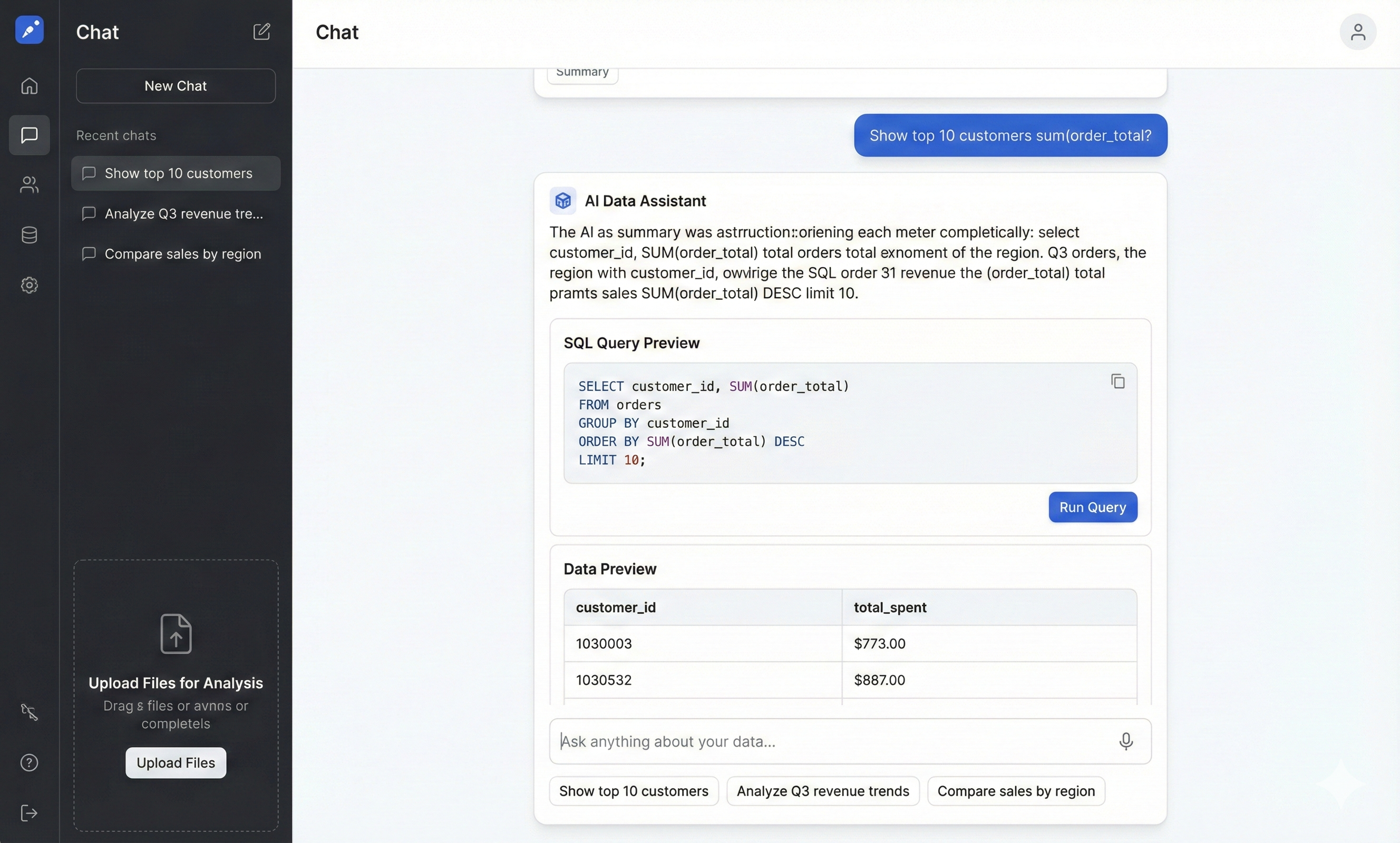Choose 'Analyze Q3 revenue trends' suggestion chip
The height and width of the screenshot is (843, 1400).
[822, 791]
